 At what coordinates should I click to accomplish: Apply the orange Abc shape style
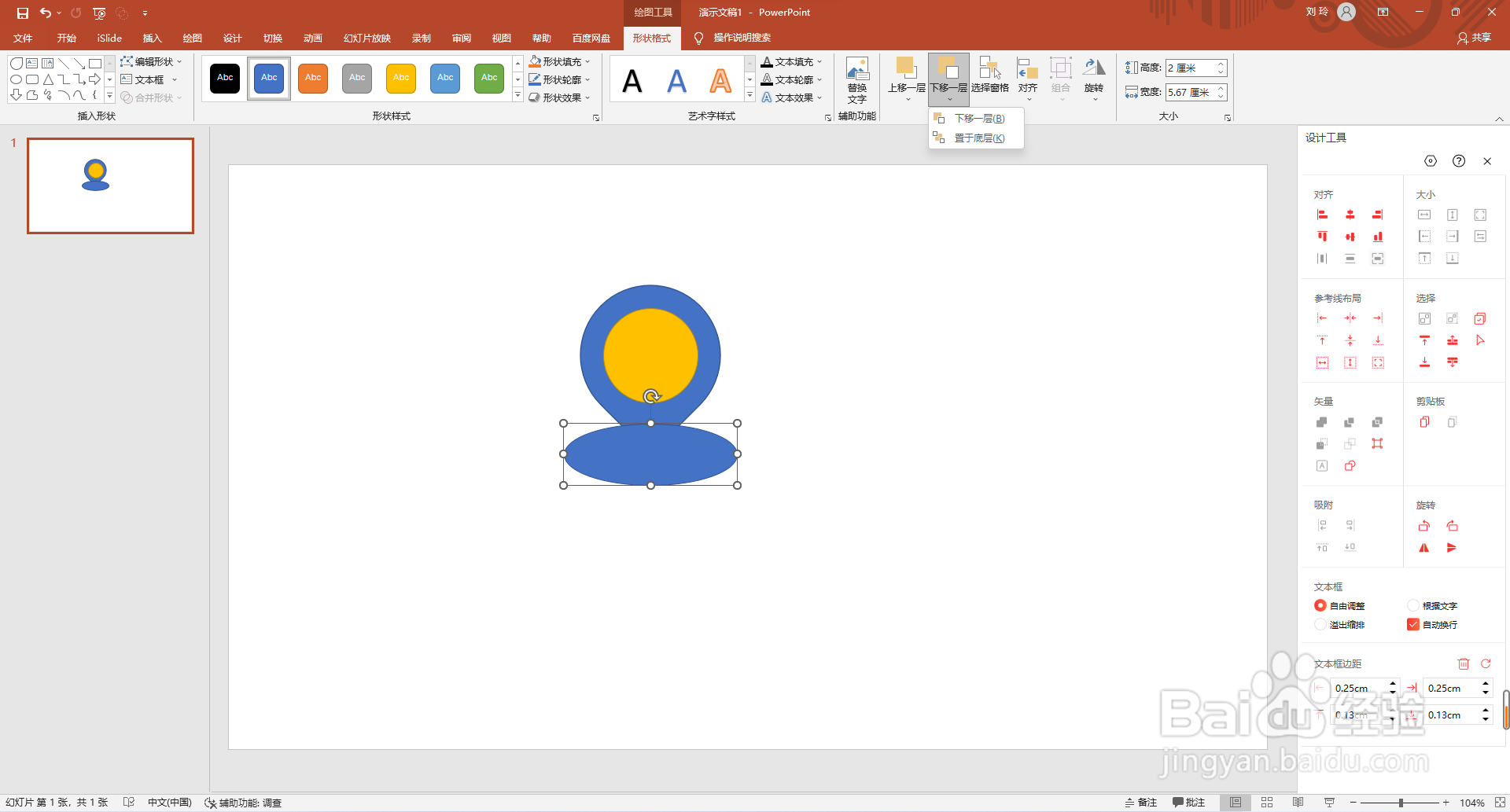click(313, 79)
